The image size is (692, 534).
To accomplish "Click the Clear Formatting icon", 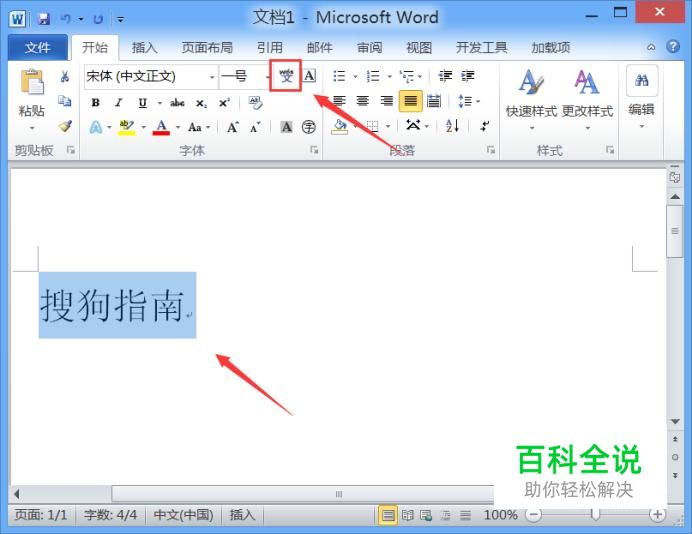I will coord(255,102).
